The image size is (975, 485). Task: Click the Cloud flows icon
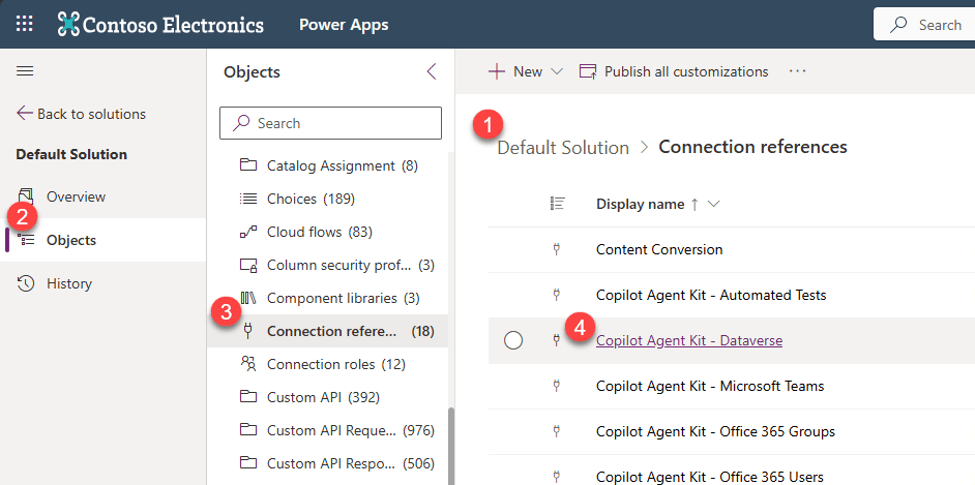click(x=248, y=232)
